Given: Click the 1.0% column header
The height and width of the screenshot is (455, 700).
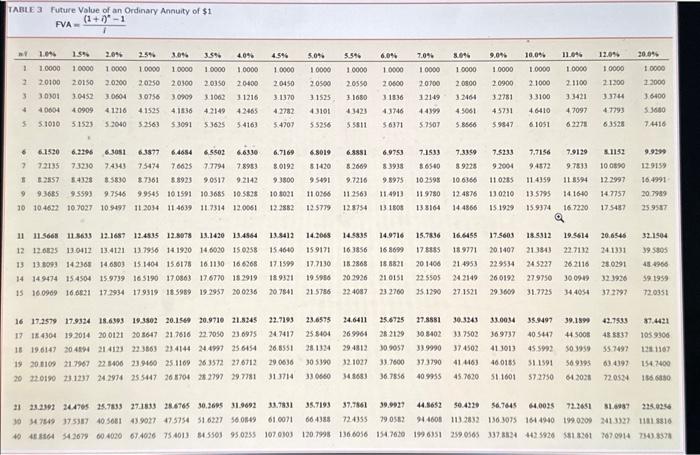Looking at the screenshot, I should pos(47,54).
